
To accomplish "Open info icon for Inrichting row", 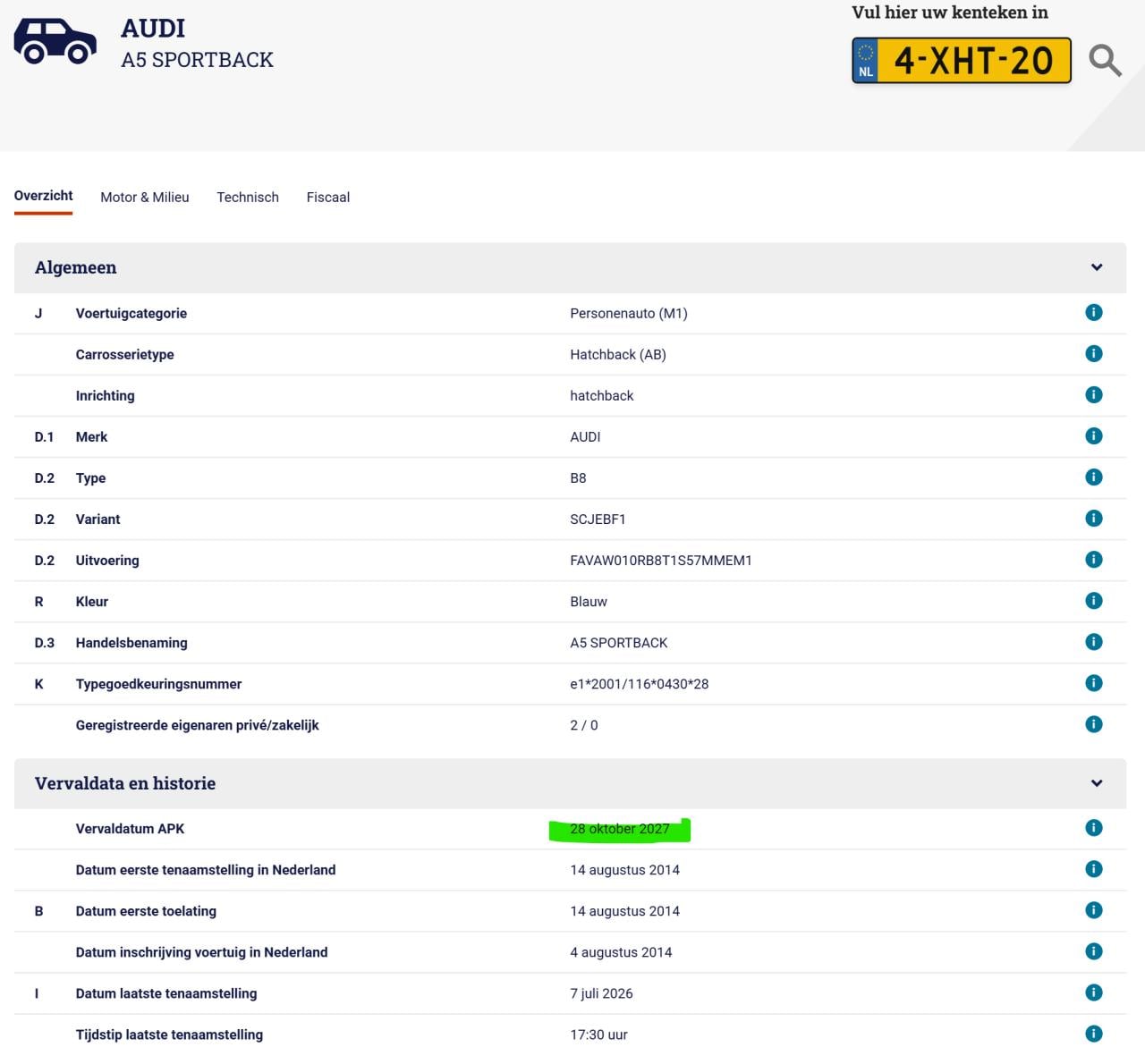I will tap(1093, 394).
